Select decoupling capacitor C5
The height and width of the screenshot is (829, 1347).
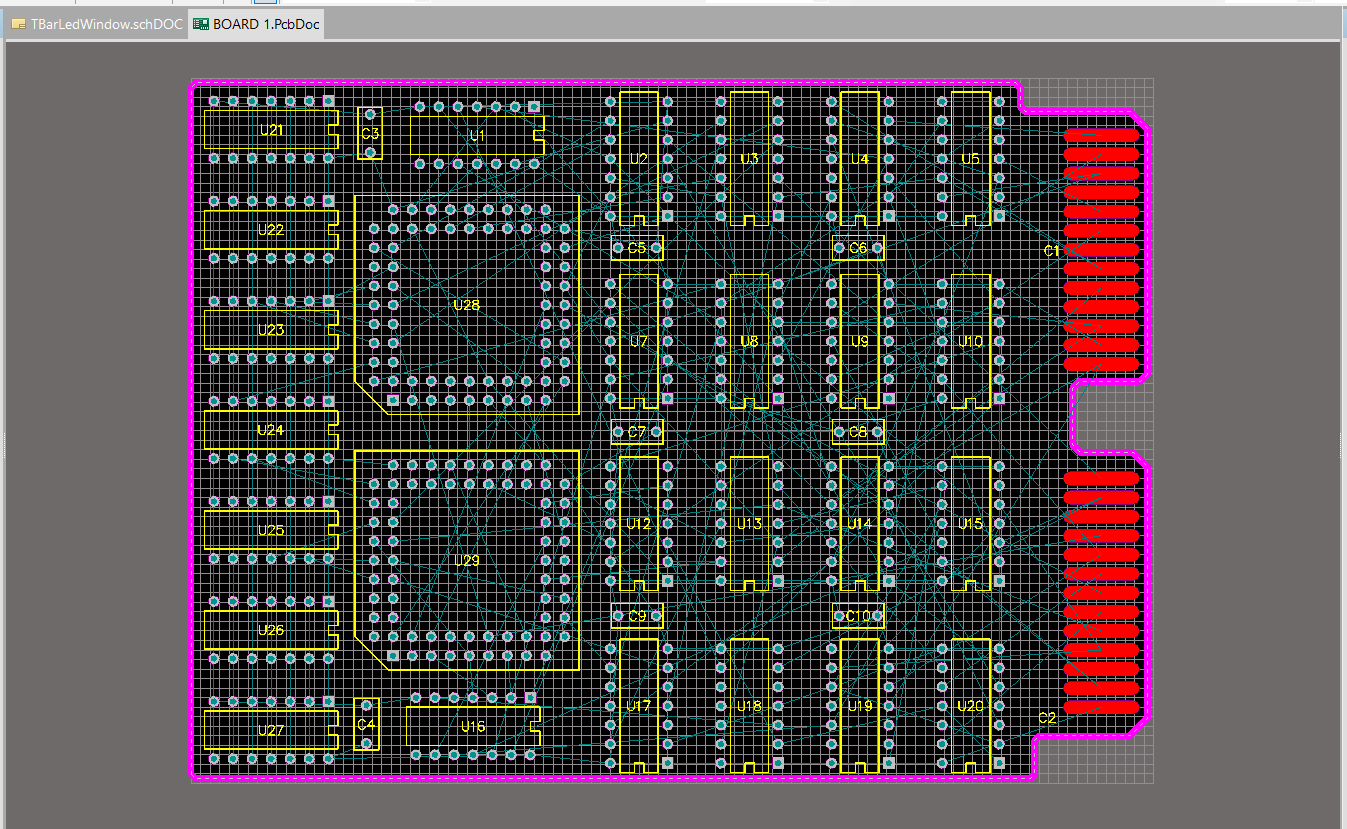coord(636,246)
